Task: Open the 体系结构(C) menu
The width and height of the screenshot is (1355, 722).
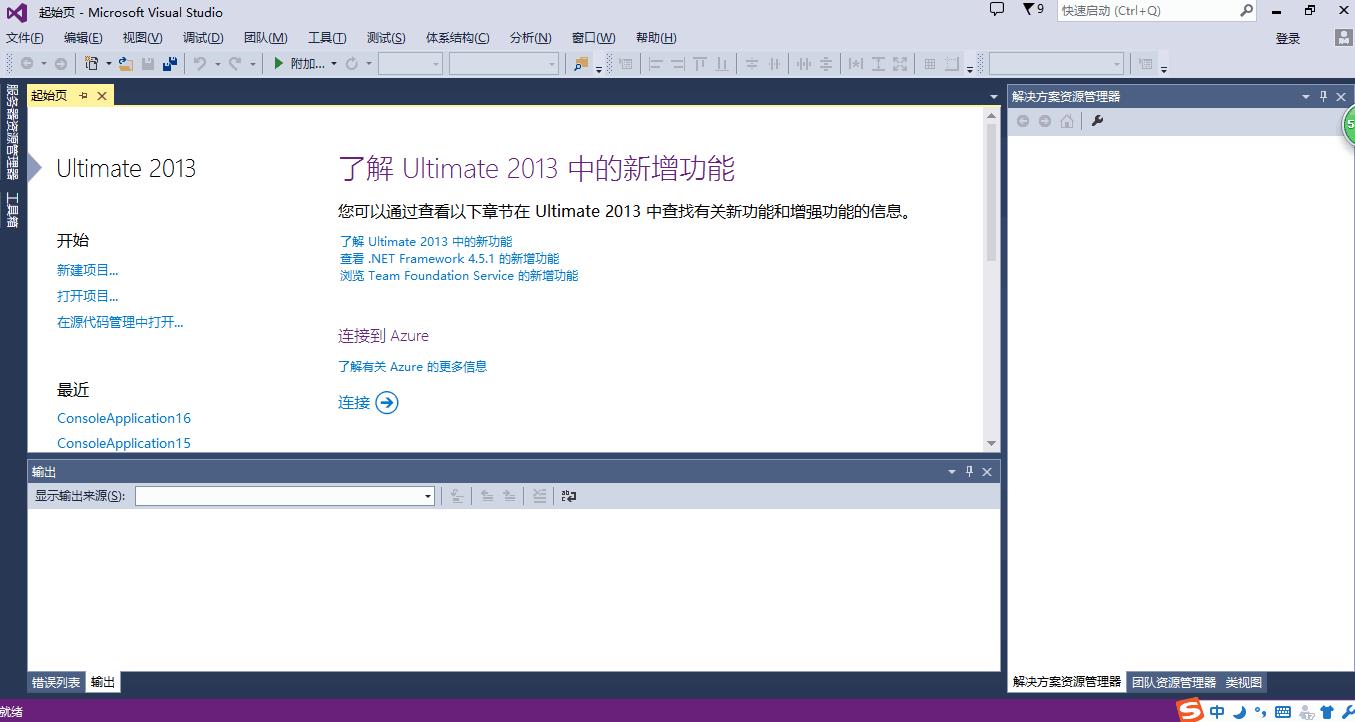Action: pos(458,38)
